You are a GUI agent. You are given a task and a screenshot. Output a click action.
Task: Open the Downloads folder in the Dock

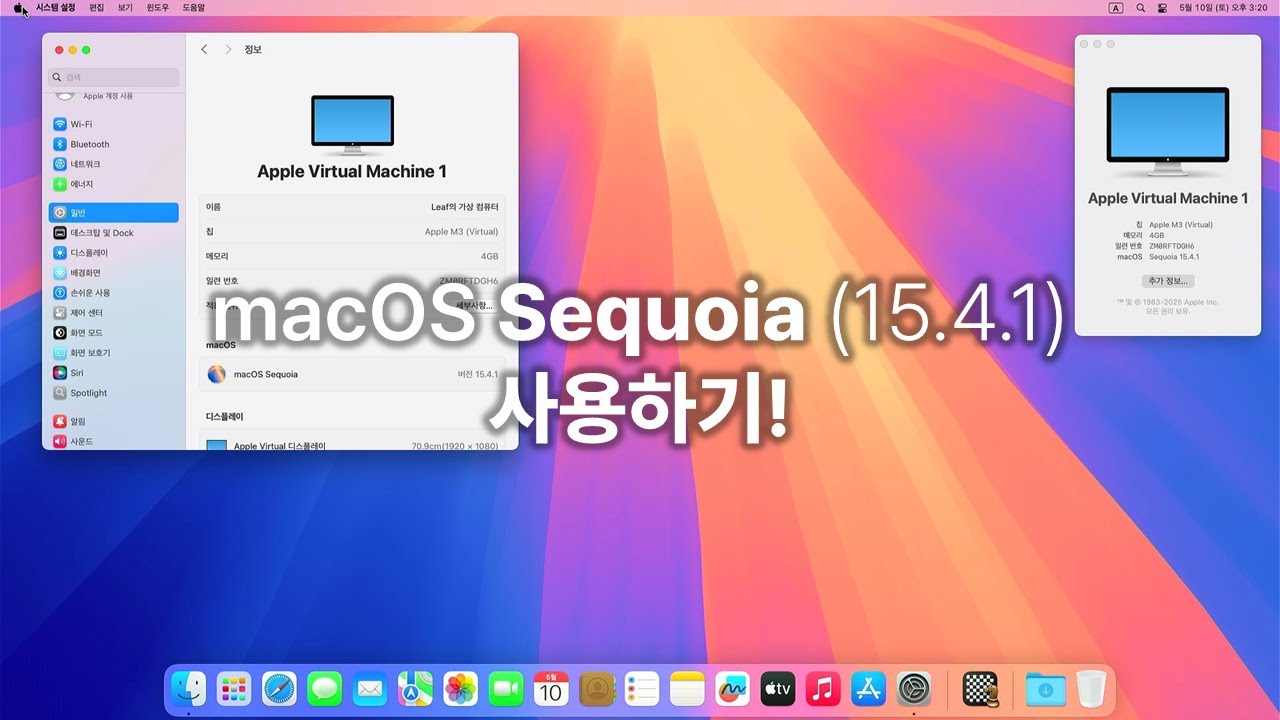(x=1045, y=689)
